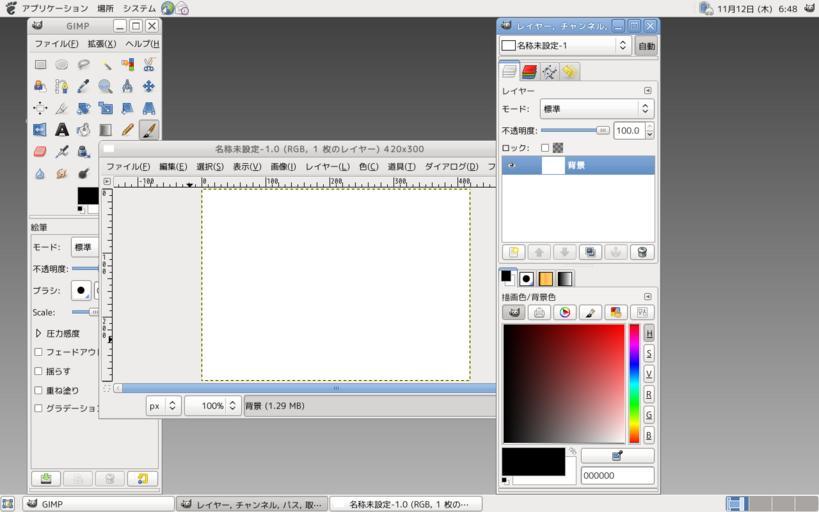Image resolution: width=819 pixels, height=512 pixels.
Task: Activate the Zoom magnifier tool
Action: point(105,86)
